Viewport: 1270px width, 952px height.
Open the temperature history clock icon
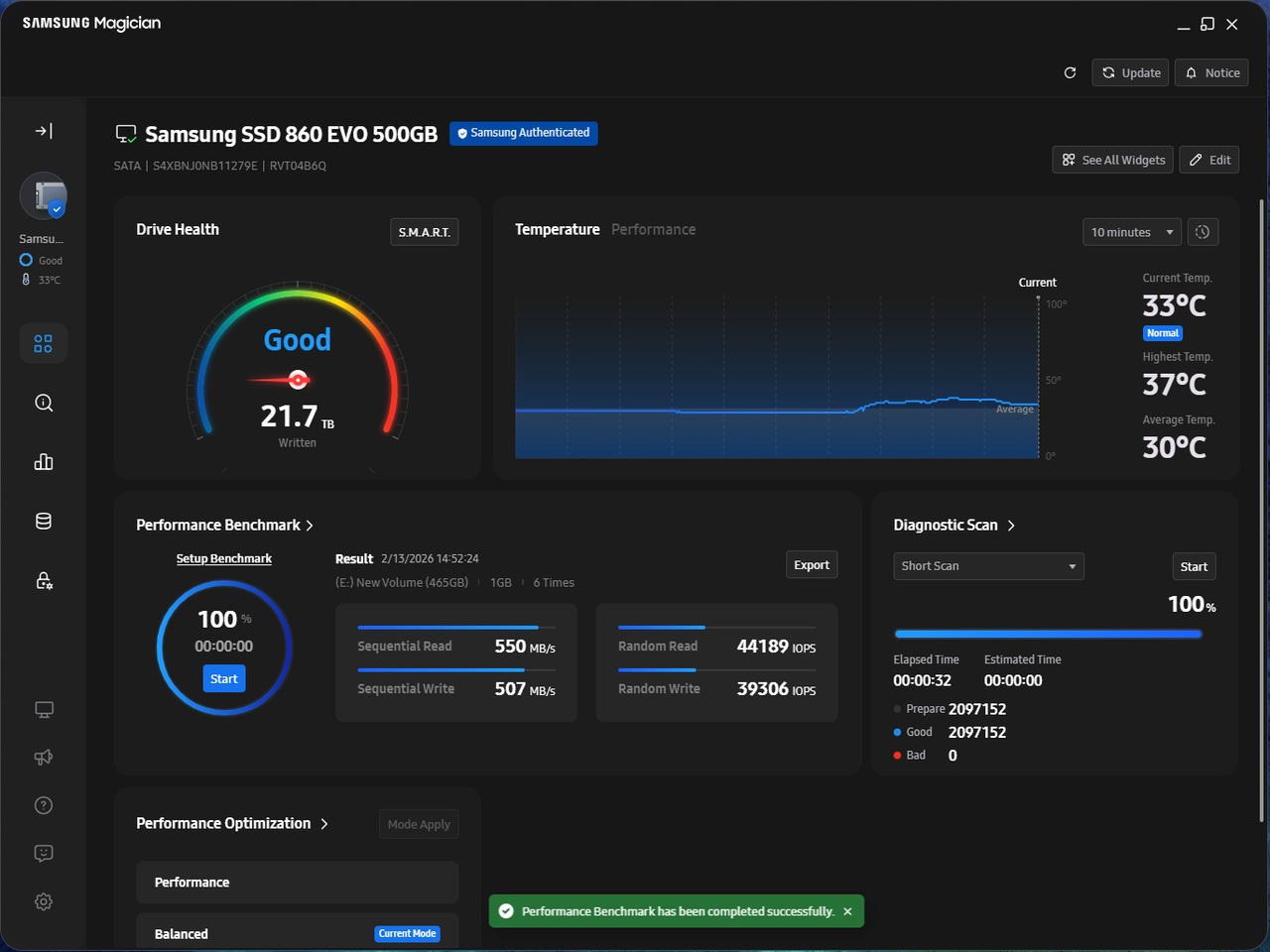tap(1203, 232)
